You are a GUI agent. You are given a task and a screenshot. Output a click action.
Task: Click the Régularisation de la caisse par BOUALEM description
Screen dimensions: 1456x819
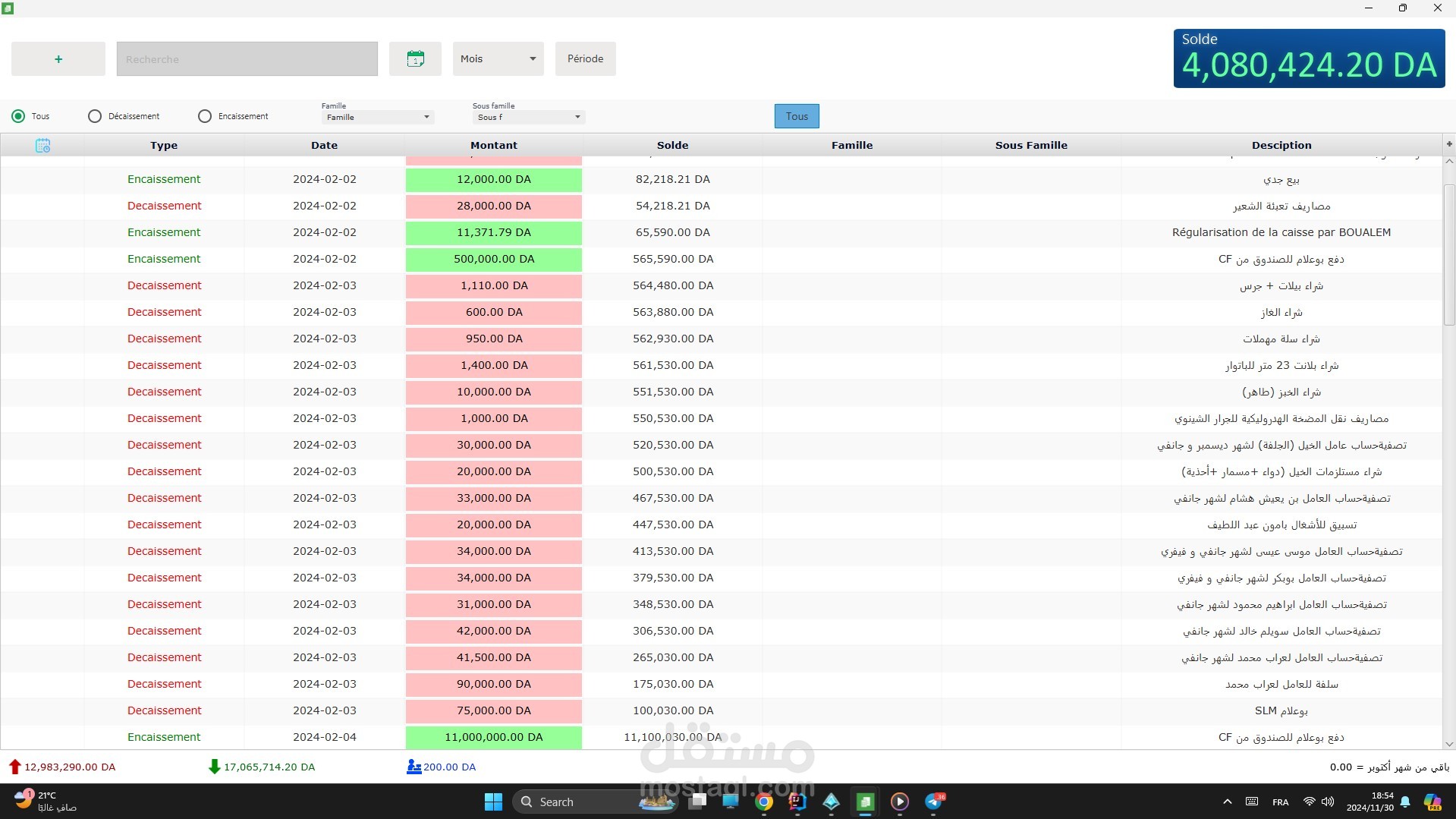pos(1281,233)
